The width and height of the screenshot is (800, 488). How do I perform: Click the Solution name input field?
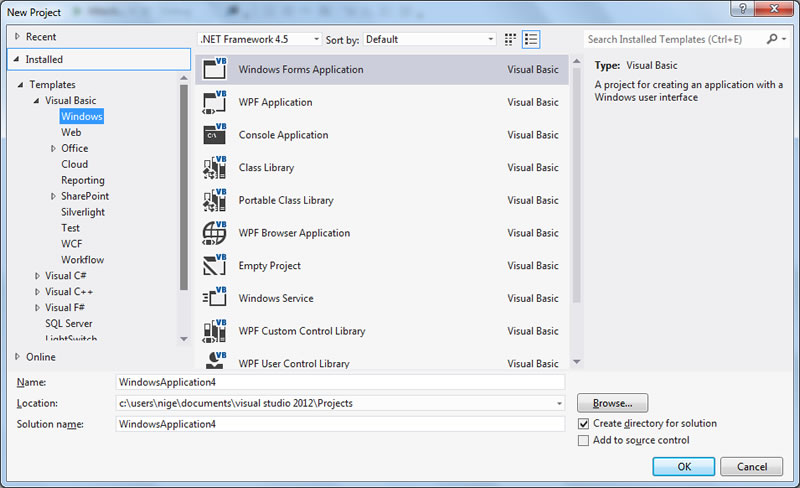point(340,424)
